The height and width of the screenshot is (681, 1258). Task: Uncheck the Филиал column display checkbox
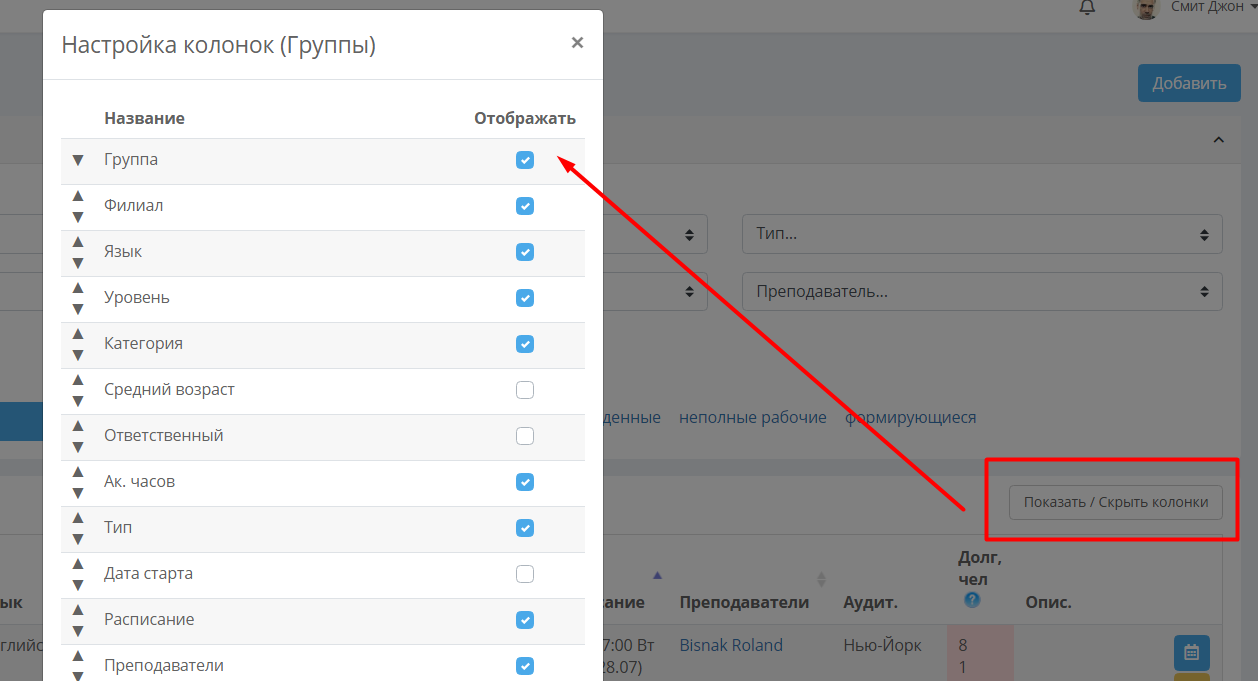pos(525,206)
